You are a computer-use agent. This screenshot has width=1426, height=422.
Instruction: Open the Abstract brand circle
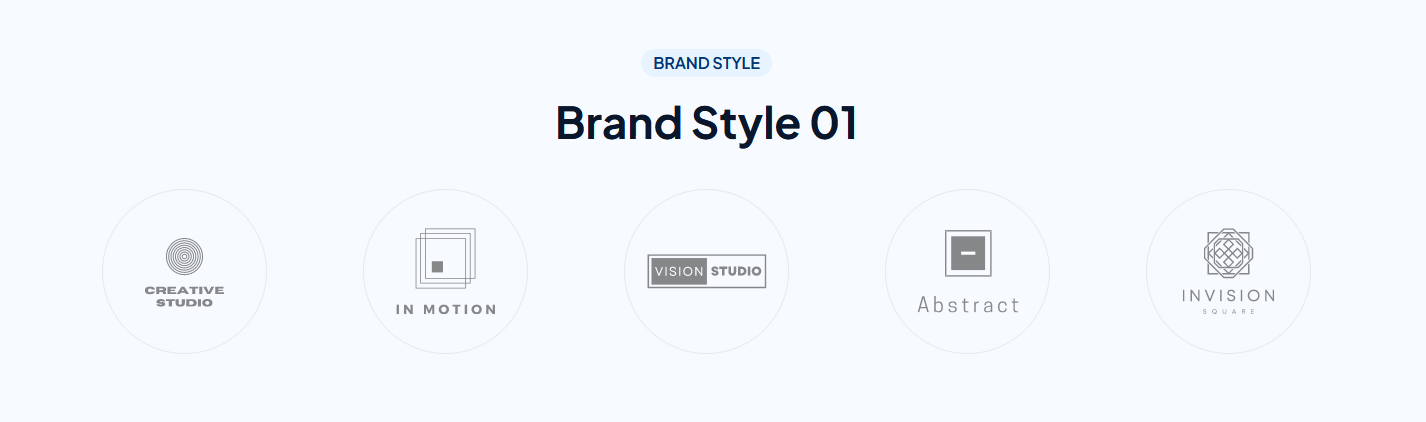[968, 271]
